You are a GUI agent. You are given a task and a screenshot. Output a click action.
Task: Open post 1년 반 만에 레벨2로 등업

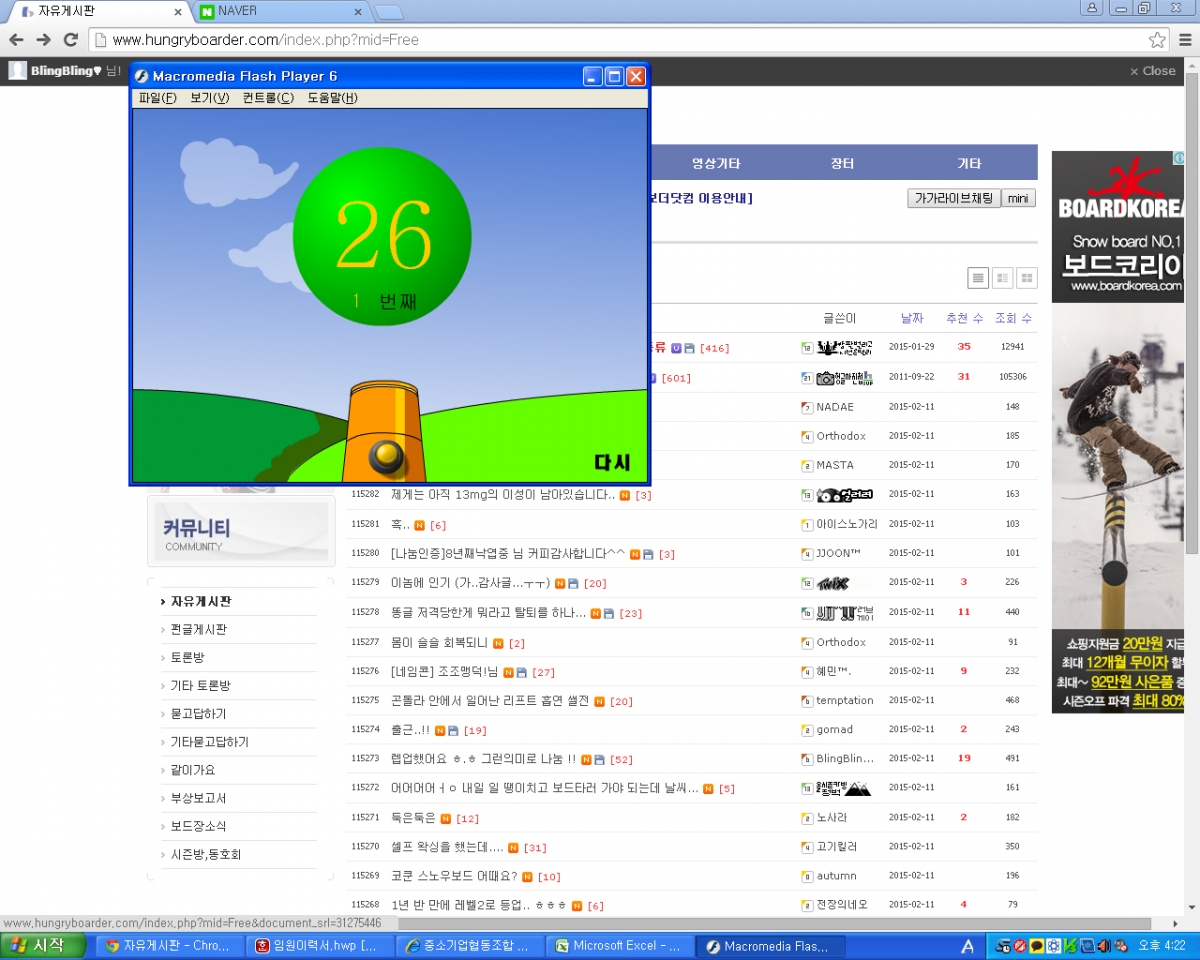479,905
